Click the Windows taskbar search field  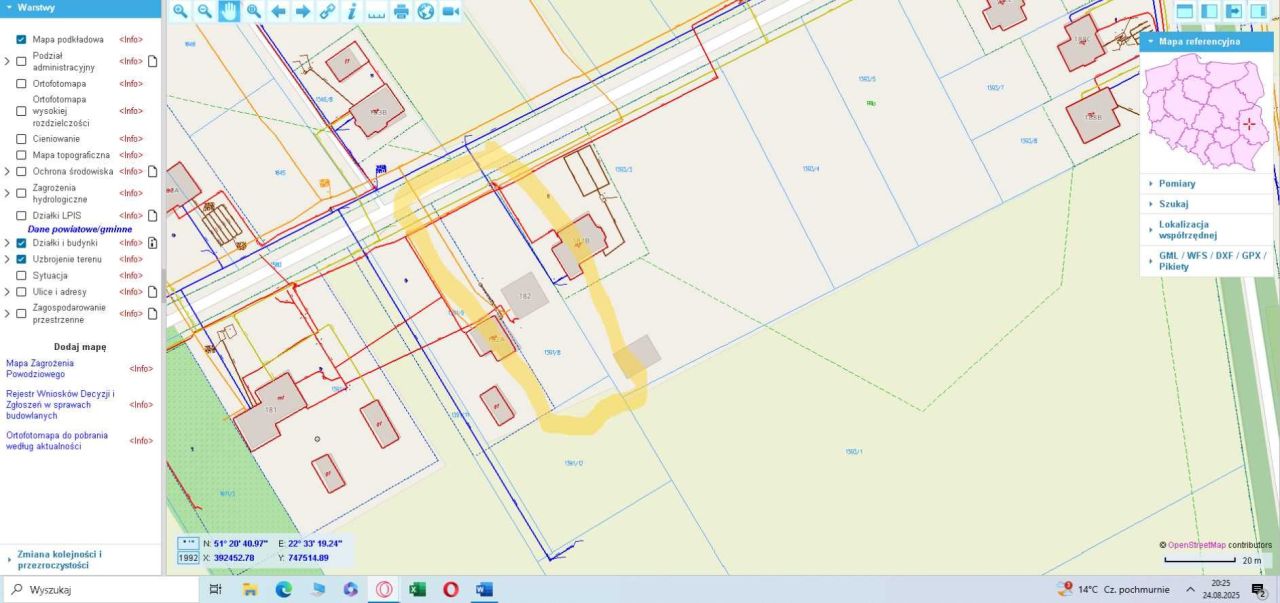click(x=100, y=590)
